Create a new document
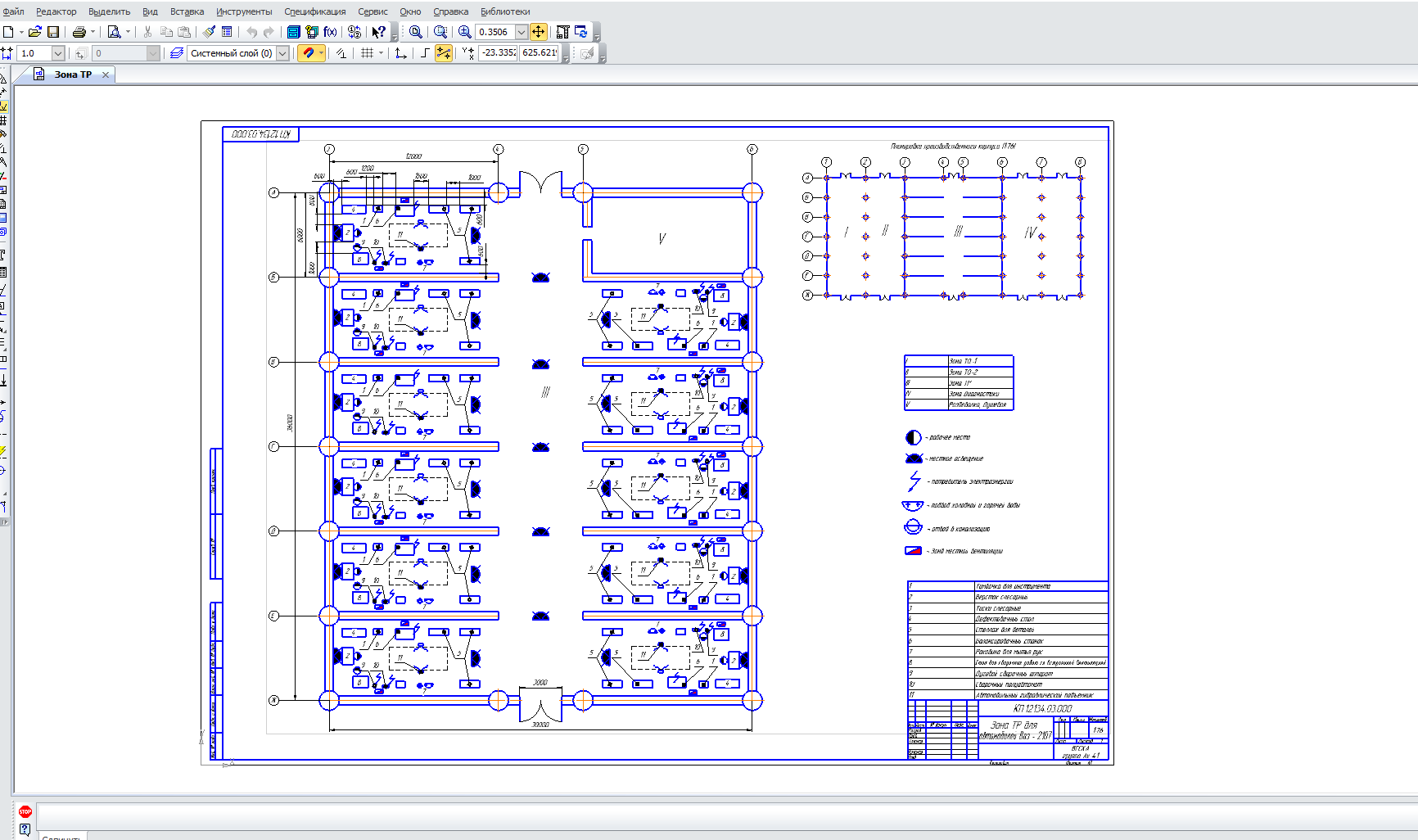The height and width of the screenshot is (840, 1418). coord(8,32)
